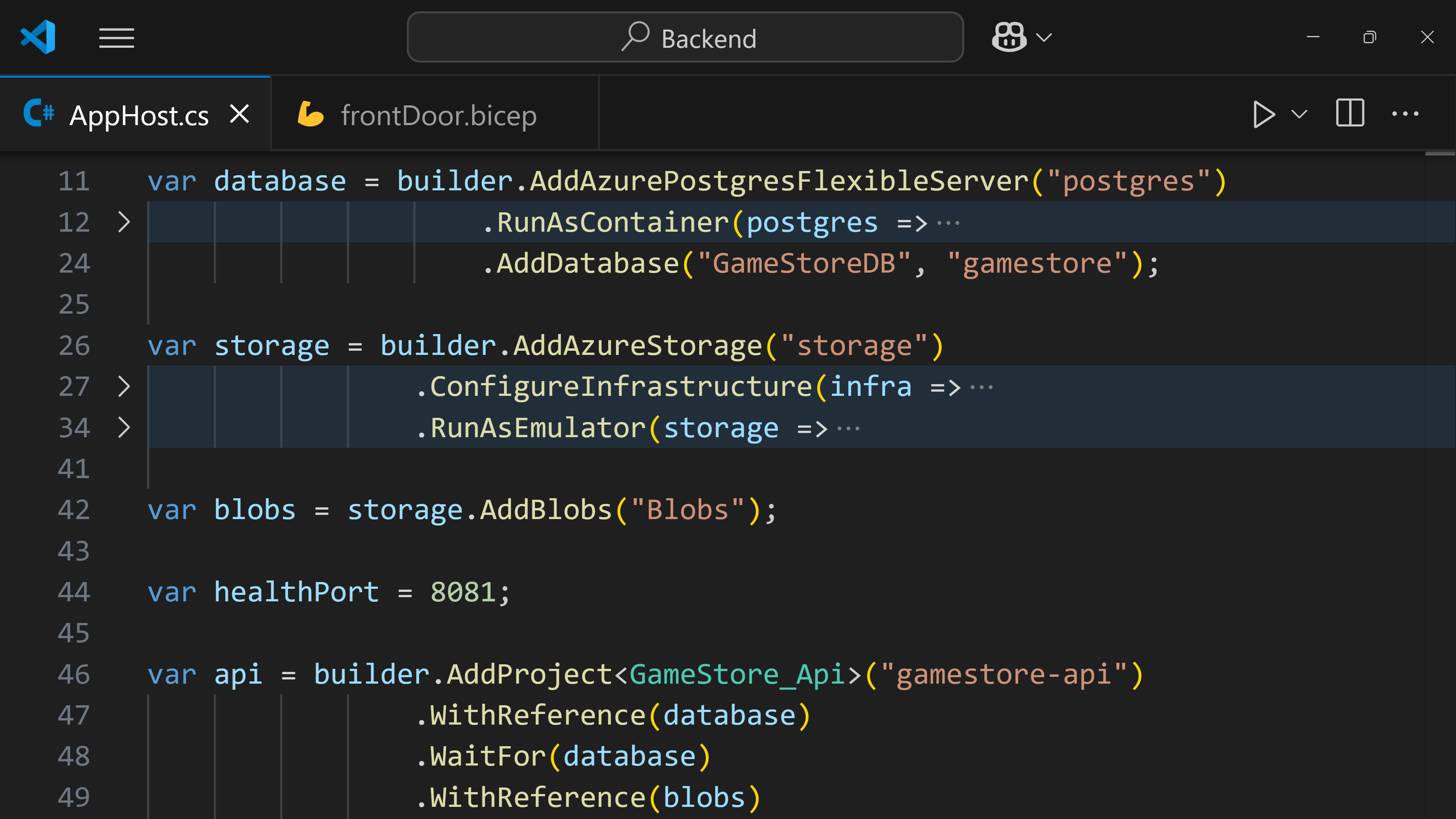Expand the folded region at line 27
The width and height of the screenshot is (1456, 819).
pyautogui.click(x=124, y=387)
